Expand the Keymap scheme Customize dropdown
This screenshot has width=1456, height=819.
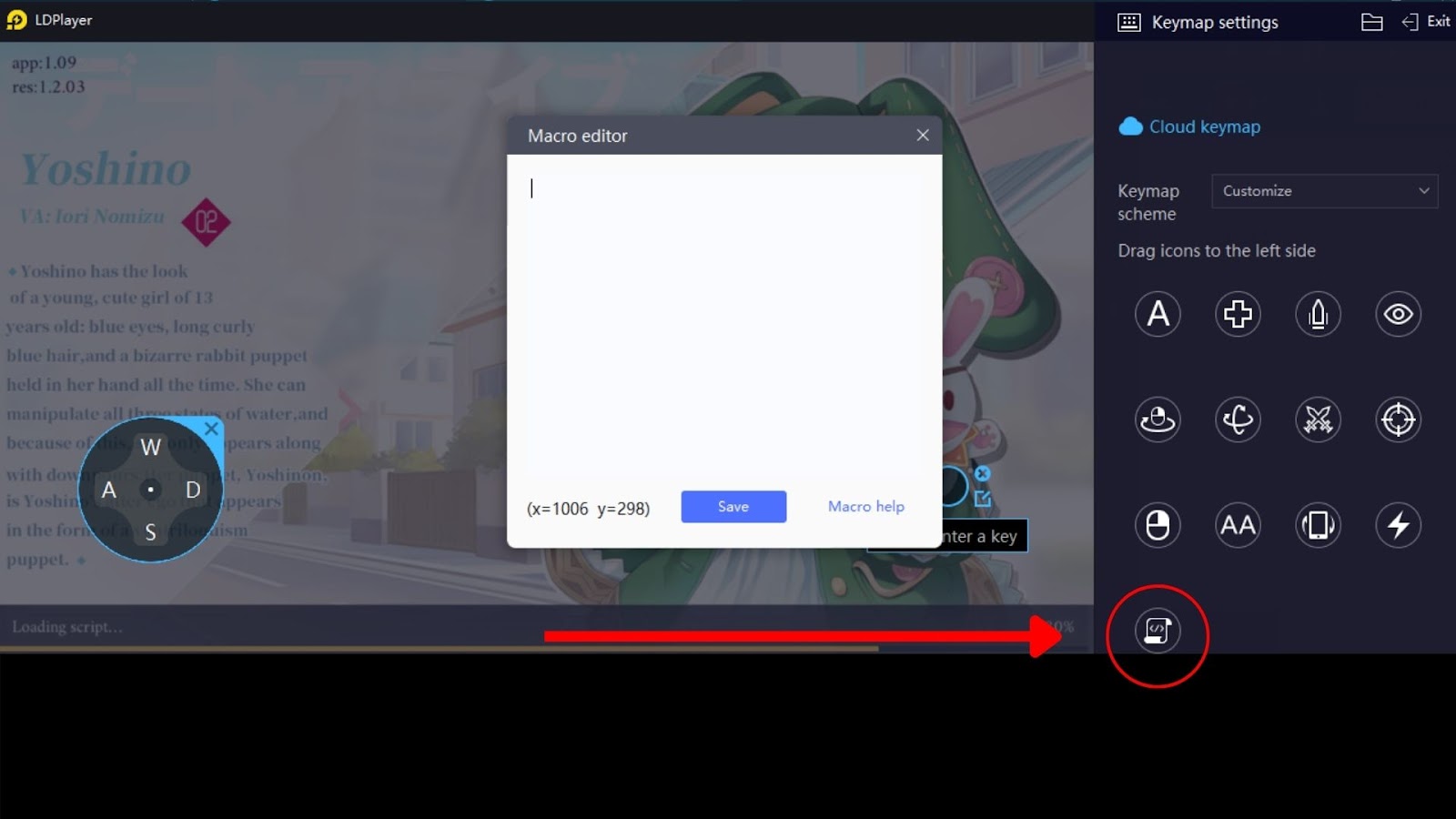tap(1324, 191)
